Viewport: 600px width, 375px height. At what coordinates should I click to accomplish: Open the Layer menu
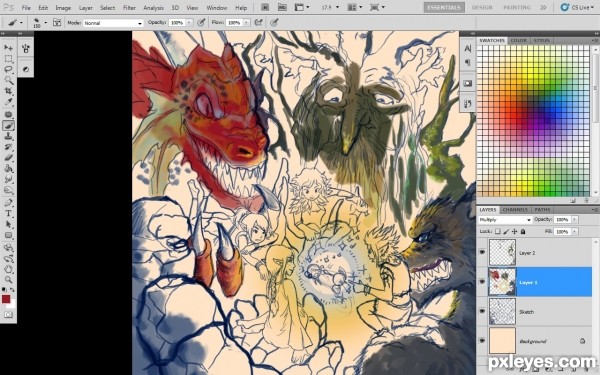click(85, 8)
